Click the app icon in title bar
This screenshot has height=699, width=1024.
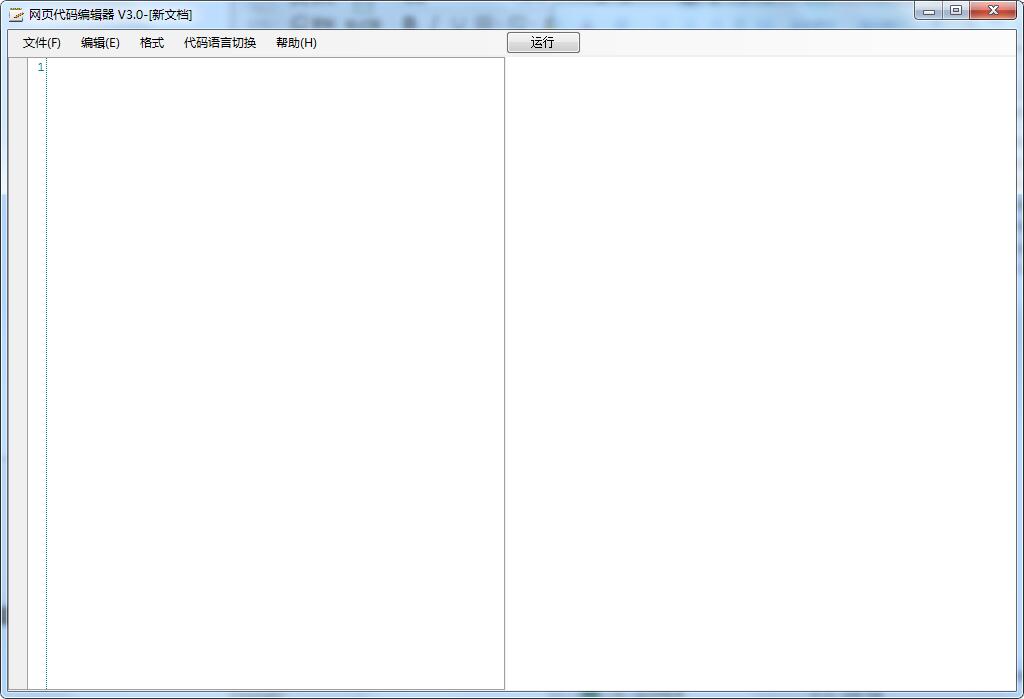coord(16,14)
